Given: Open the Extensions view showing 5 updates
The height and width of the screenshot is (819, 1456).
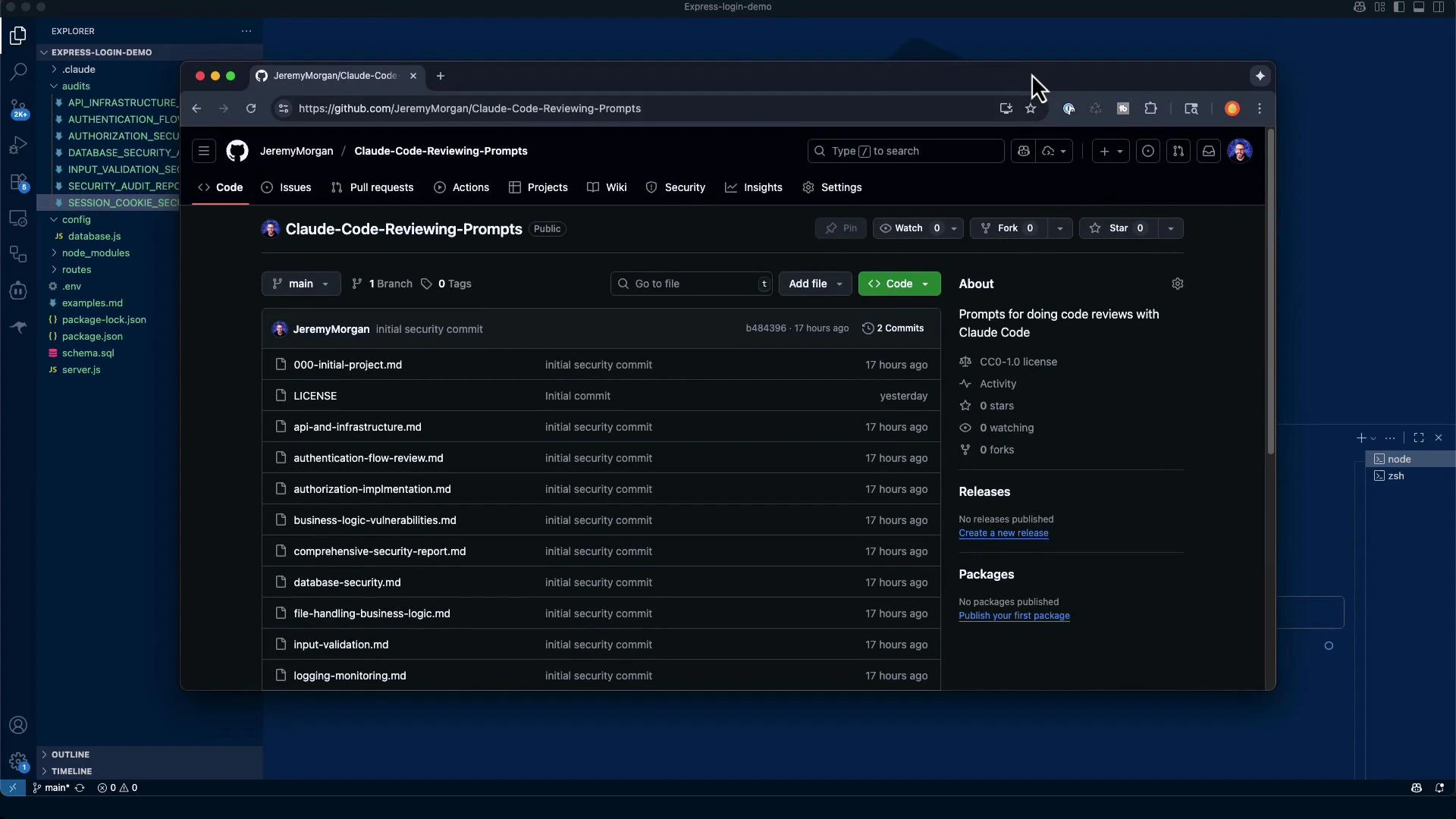Looking at the screenshot, I should point(18,182).
